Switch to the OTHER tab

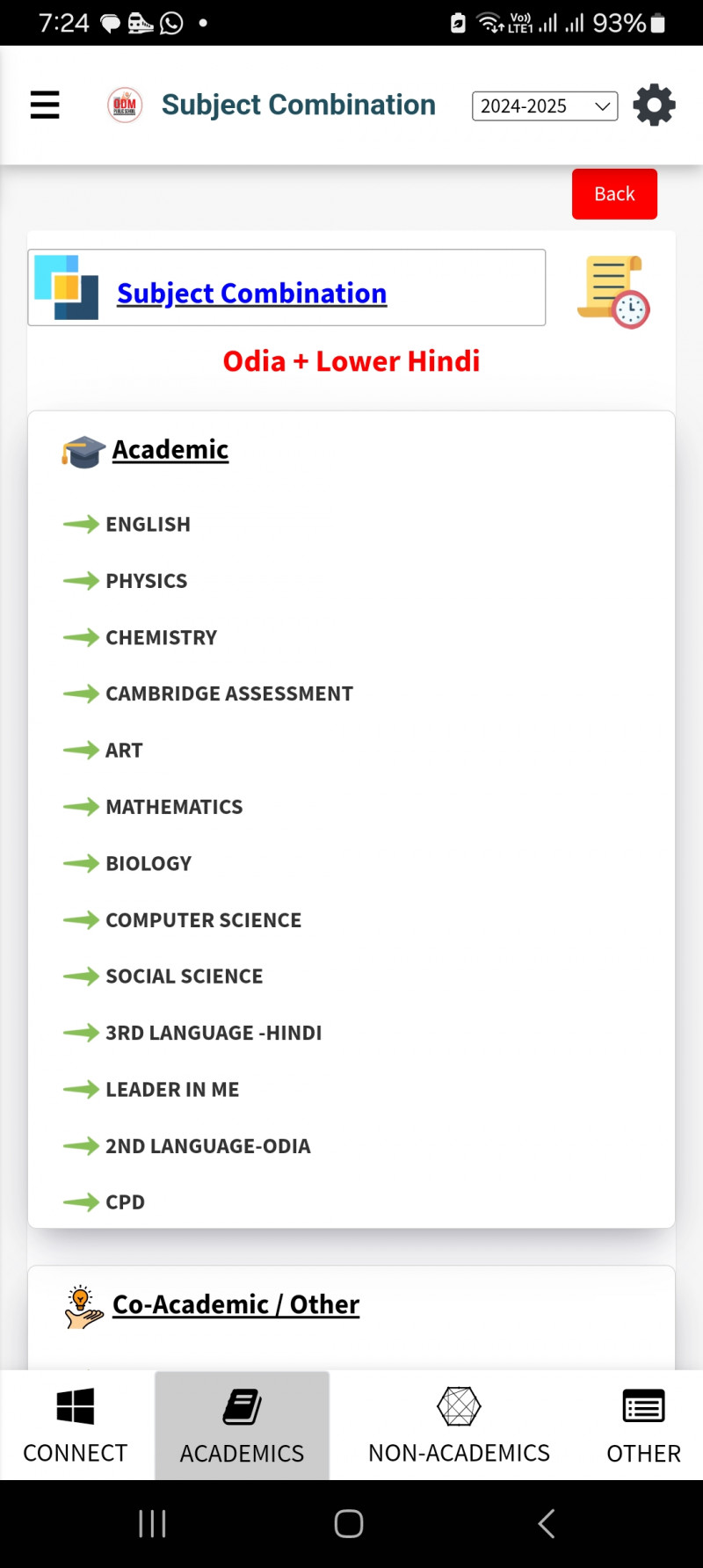pyautogui.click(x=643, y=1425)
